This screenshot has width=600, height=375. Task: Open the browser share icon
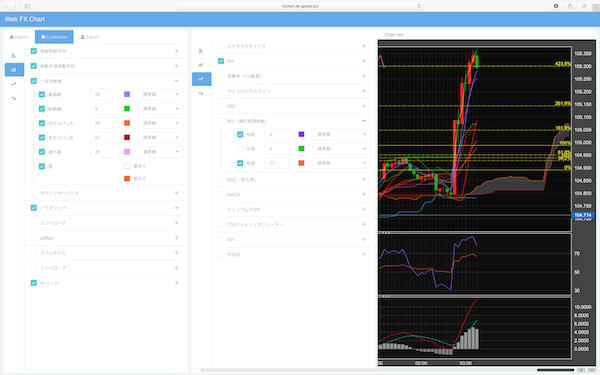pos(570,6)
